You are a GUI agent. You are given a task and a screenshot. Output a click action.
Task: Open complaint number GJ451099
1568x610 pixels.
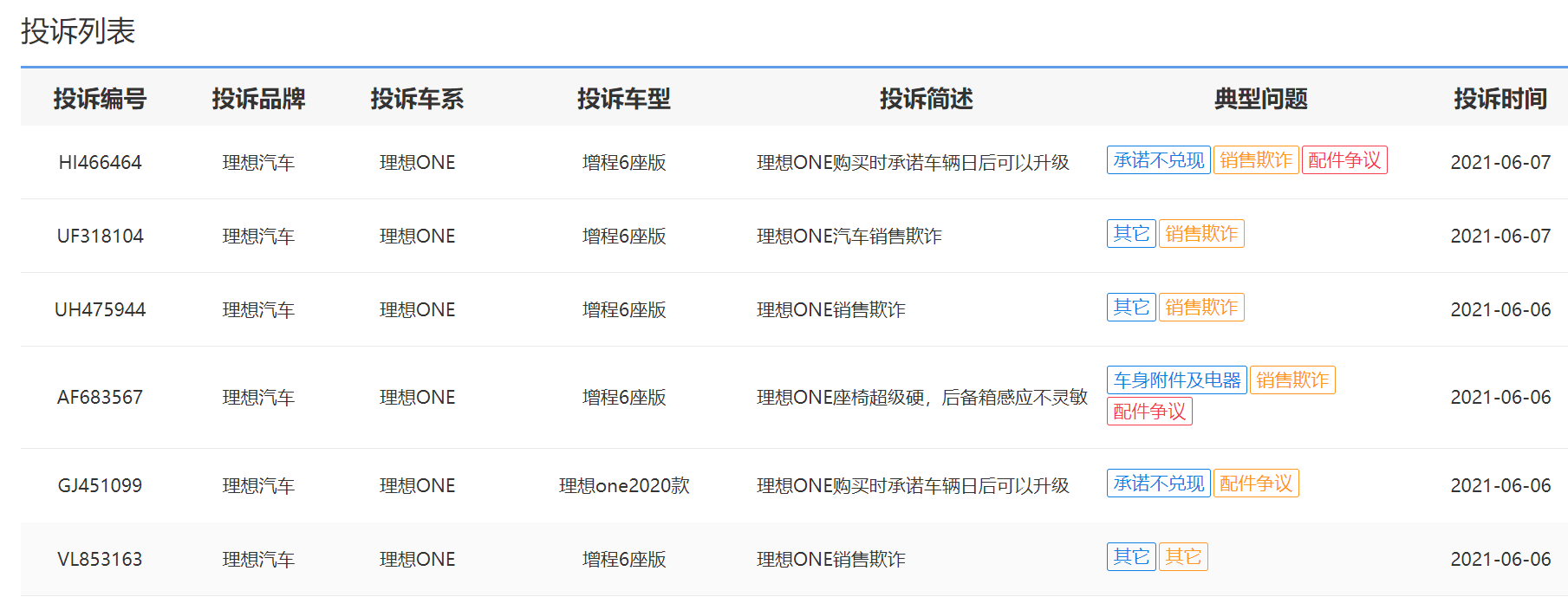(100, 485)
